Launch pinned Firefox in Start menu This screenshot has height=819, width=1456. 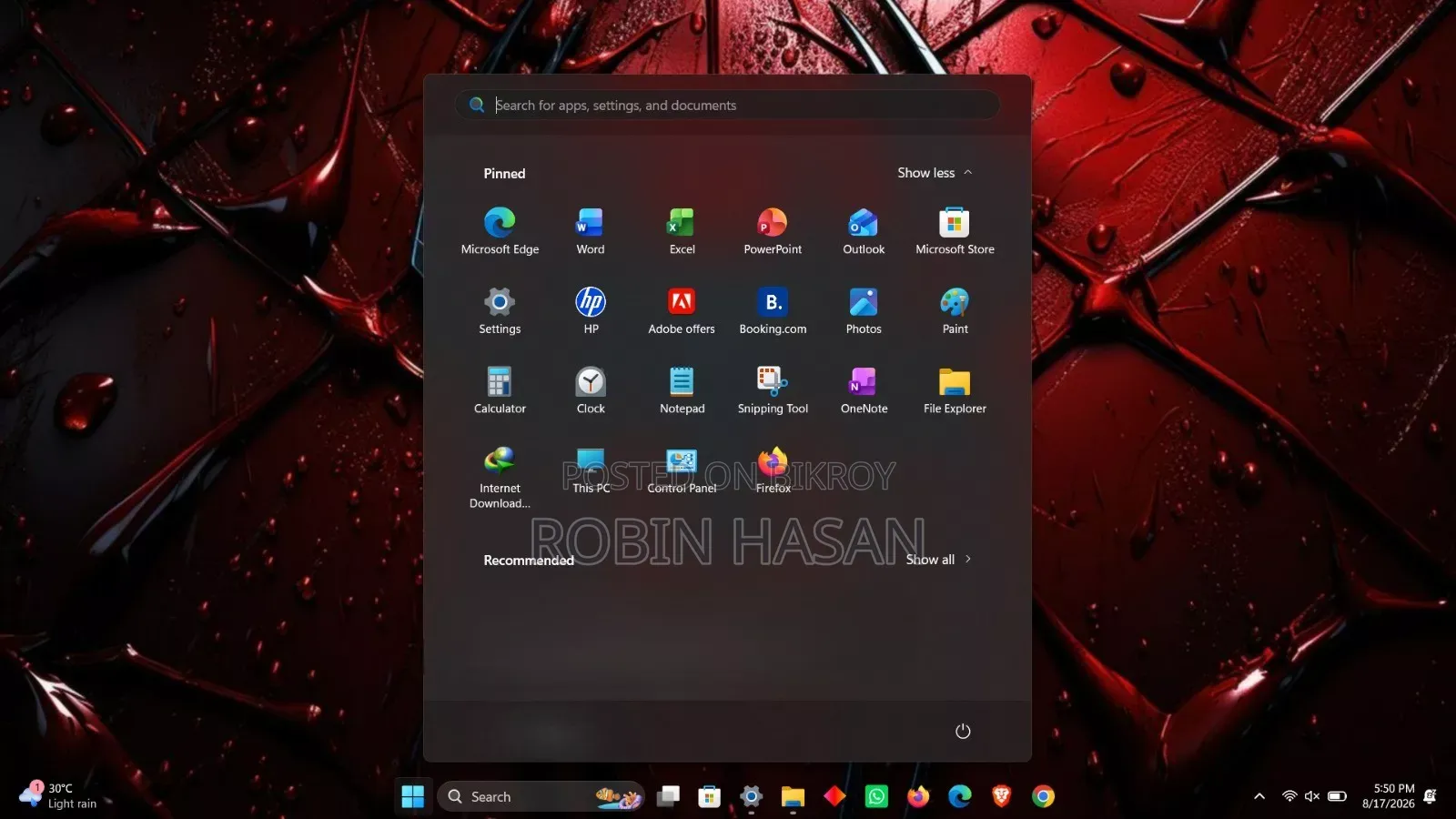tap(773, 470)
